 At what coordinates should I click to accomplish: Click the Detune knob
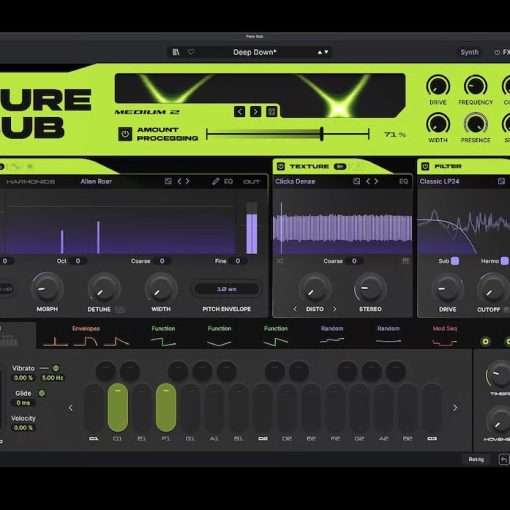click(103, 288)
